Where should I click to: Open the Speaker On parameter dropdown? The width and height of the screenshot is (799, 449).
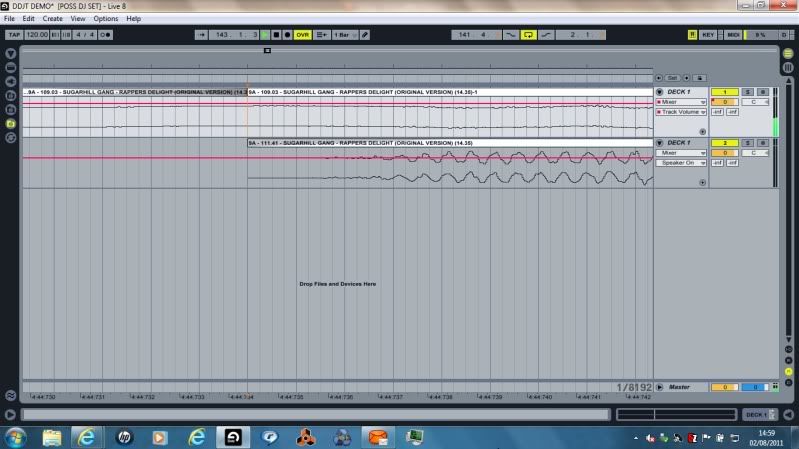click(x=681, y=162)
